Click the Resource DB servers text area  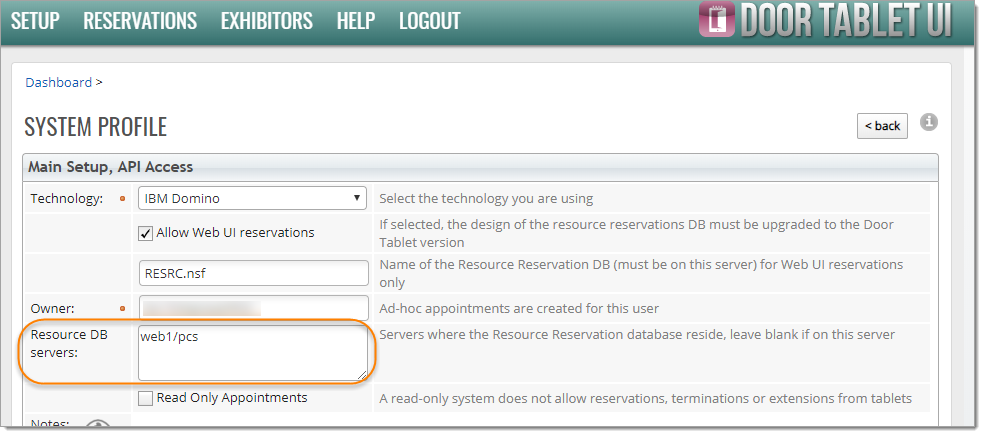pyautogui.click(x=252, y=352)
